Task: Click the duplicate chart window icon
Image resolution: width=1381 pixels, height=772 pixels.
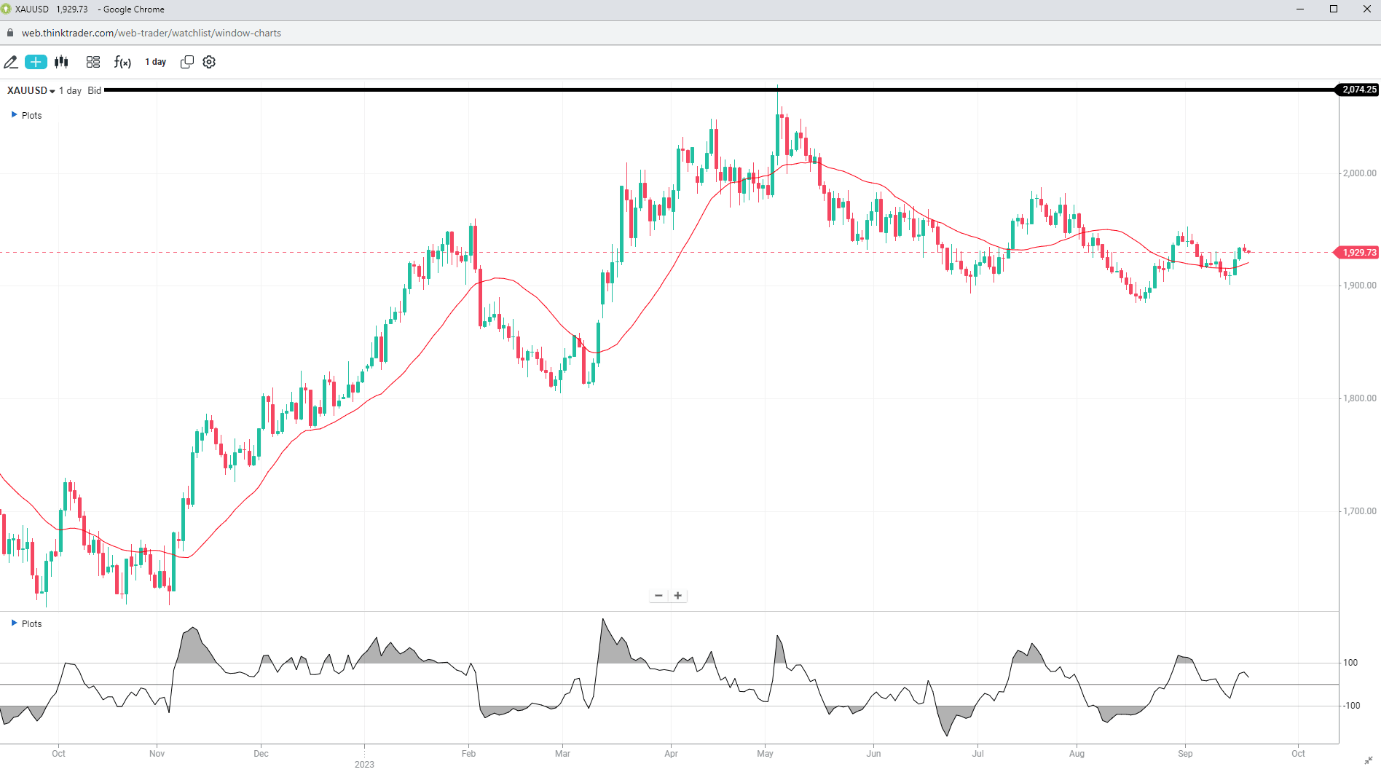Action: (x=187, y=62)
